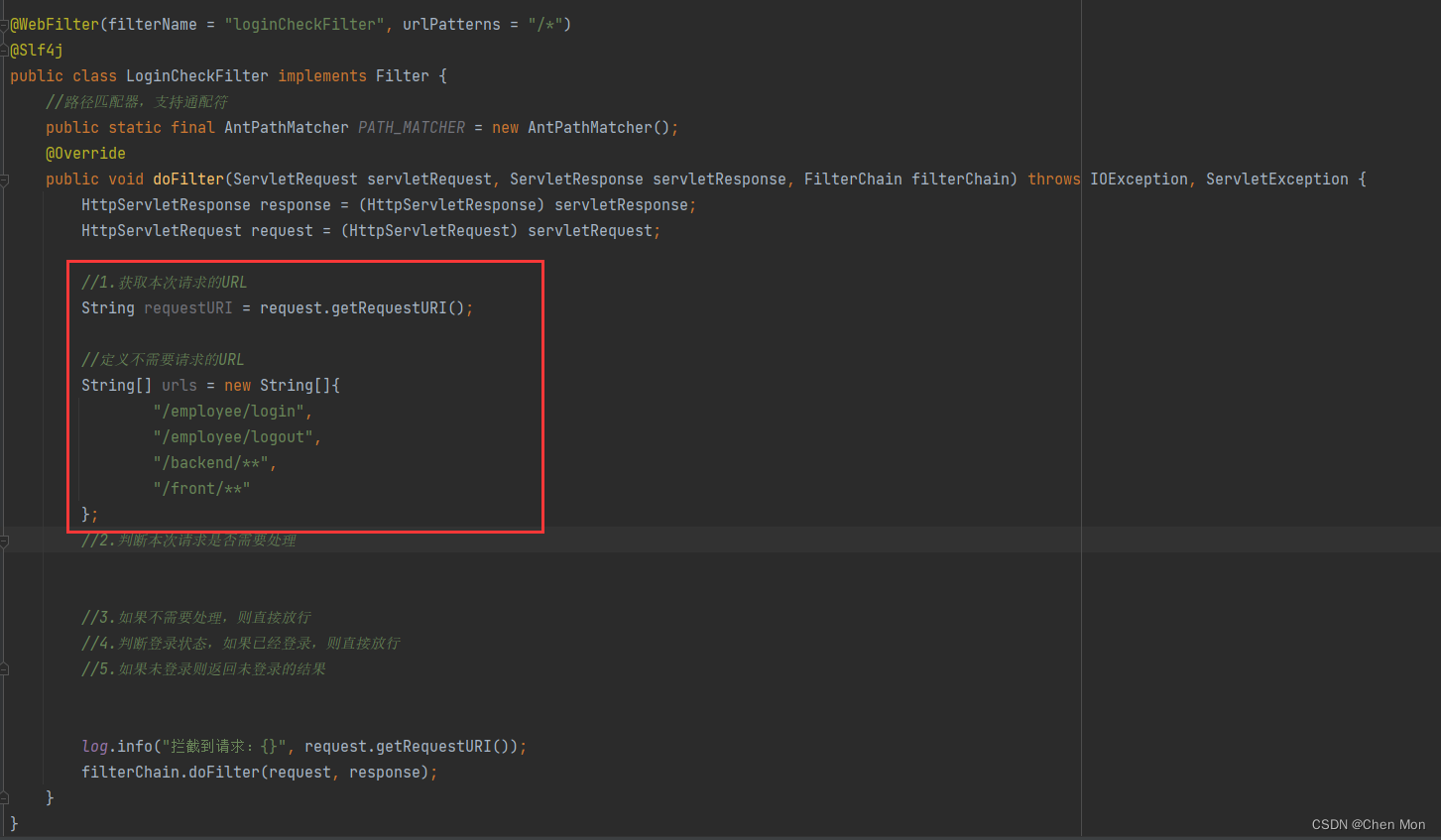Click the //路径匹配器，支持通配符 comment
This screenshot has height=840, width=1441.
click(x=137, y=101)
